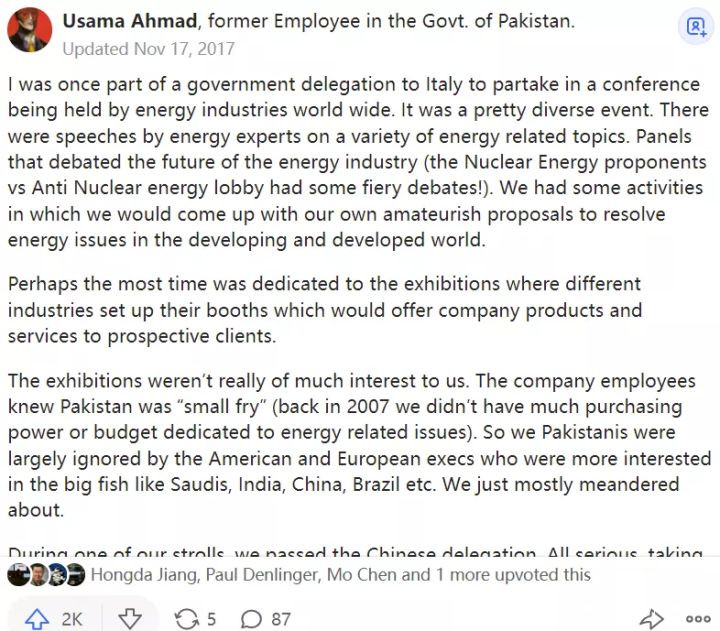Image resolution: width=720 pixels, height=631 pixels.
Task: Open the comments speech bubble icon
Action: click(252, 618)
